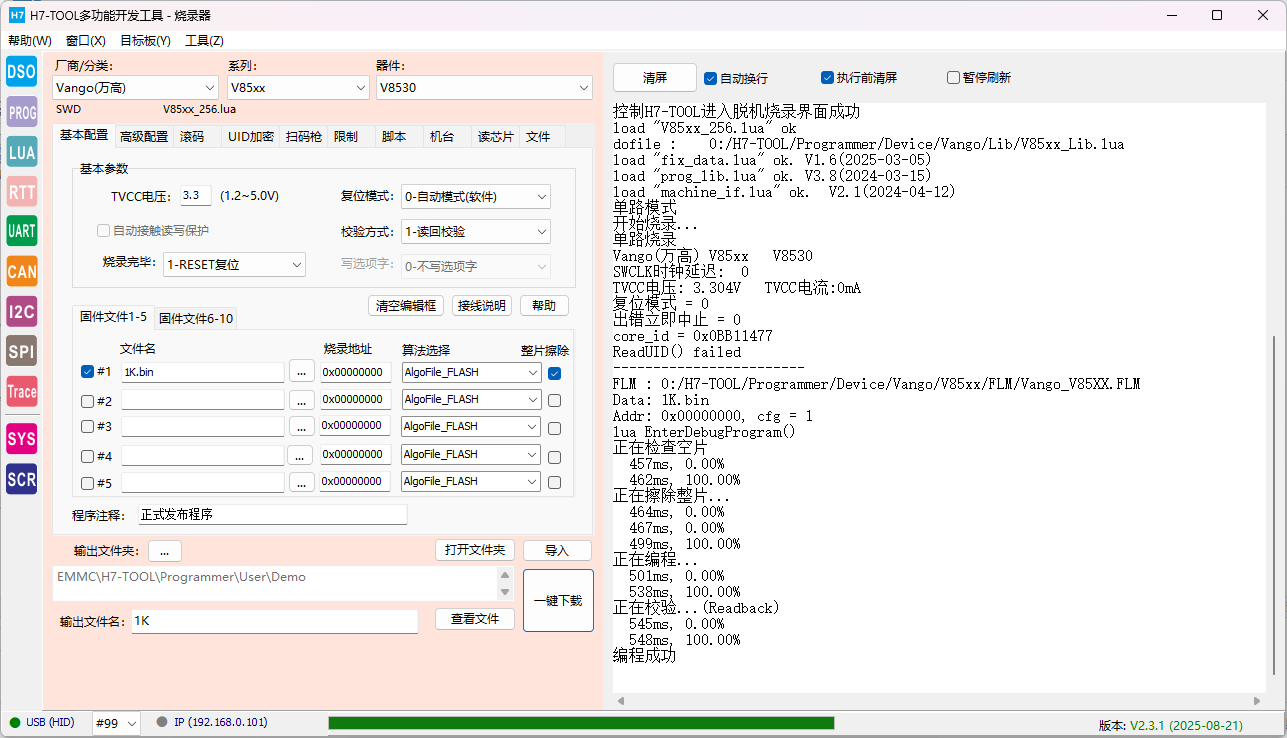The width and height of the screenshot is (1287, 738).
Task: Open the 复位模式 dropdown
Action: [x=475, y=196]
